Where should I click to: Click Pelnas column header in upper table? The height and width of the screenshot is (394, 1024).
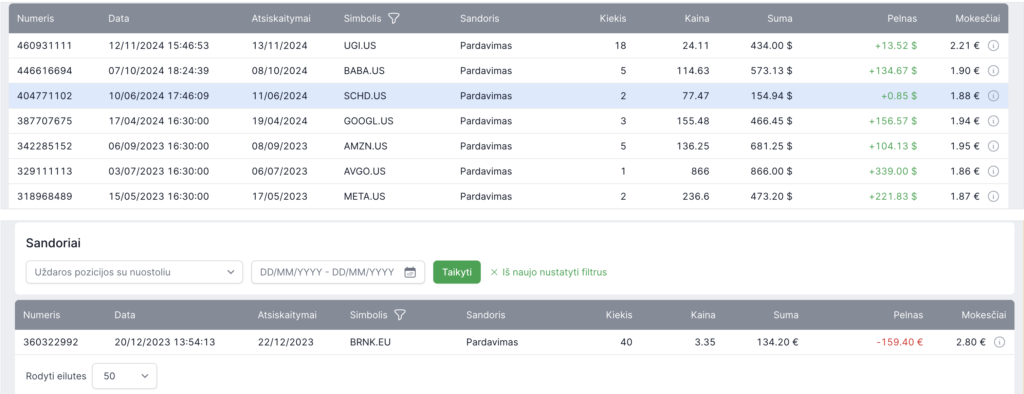[904, 18]
